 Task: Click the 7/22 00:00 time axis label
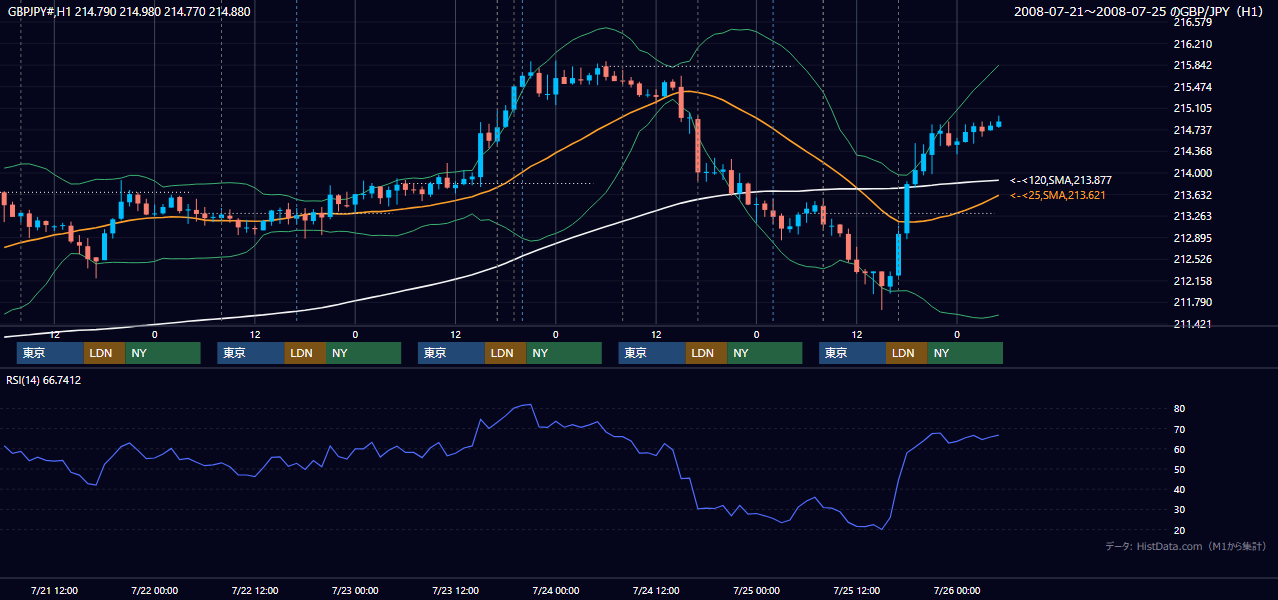pos(155,590)
